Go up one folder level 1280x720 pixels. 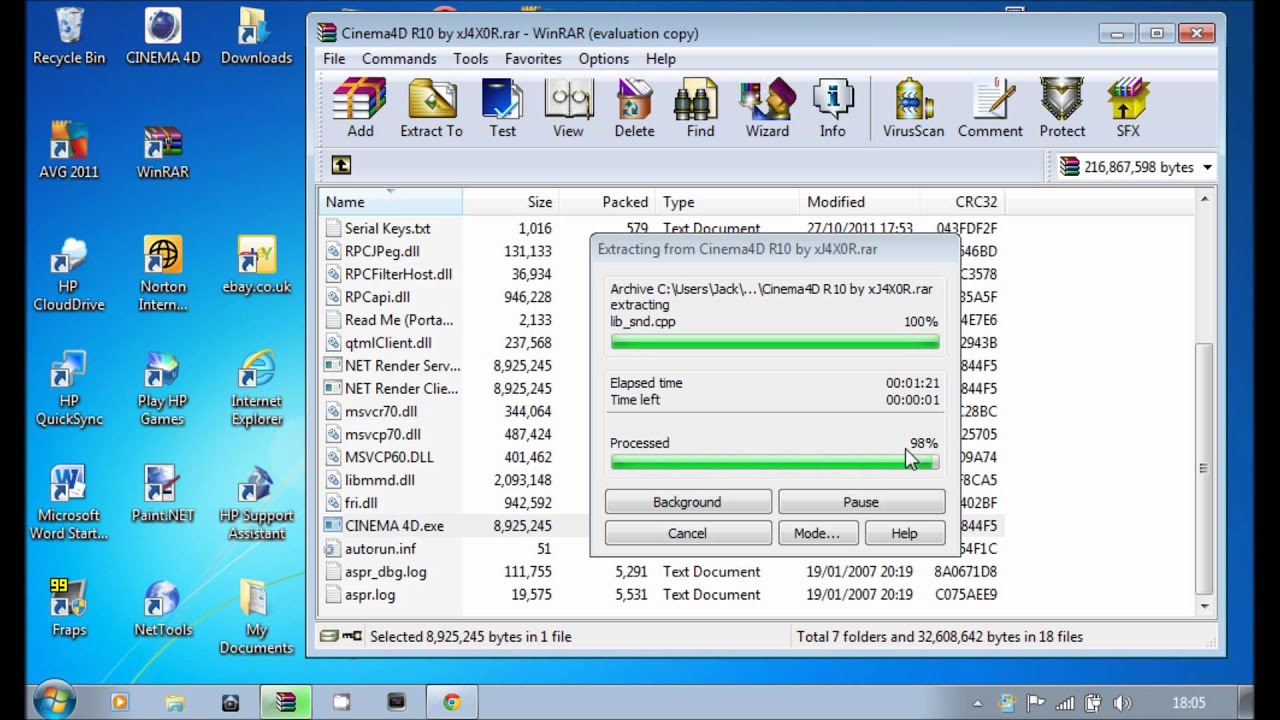[x=341, y=165]
